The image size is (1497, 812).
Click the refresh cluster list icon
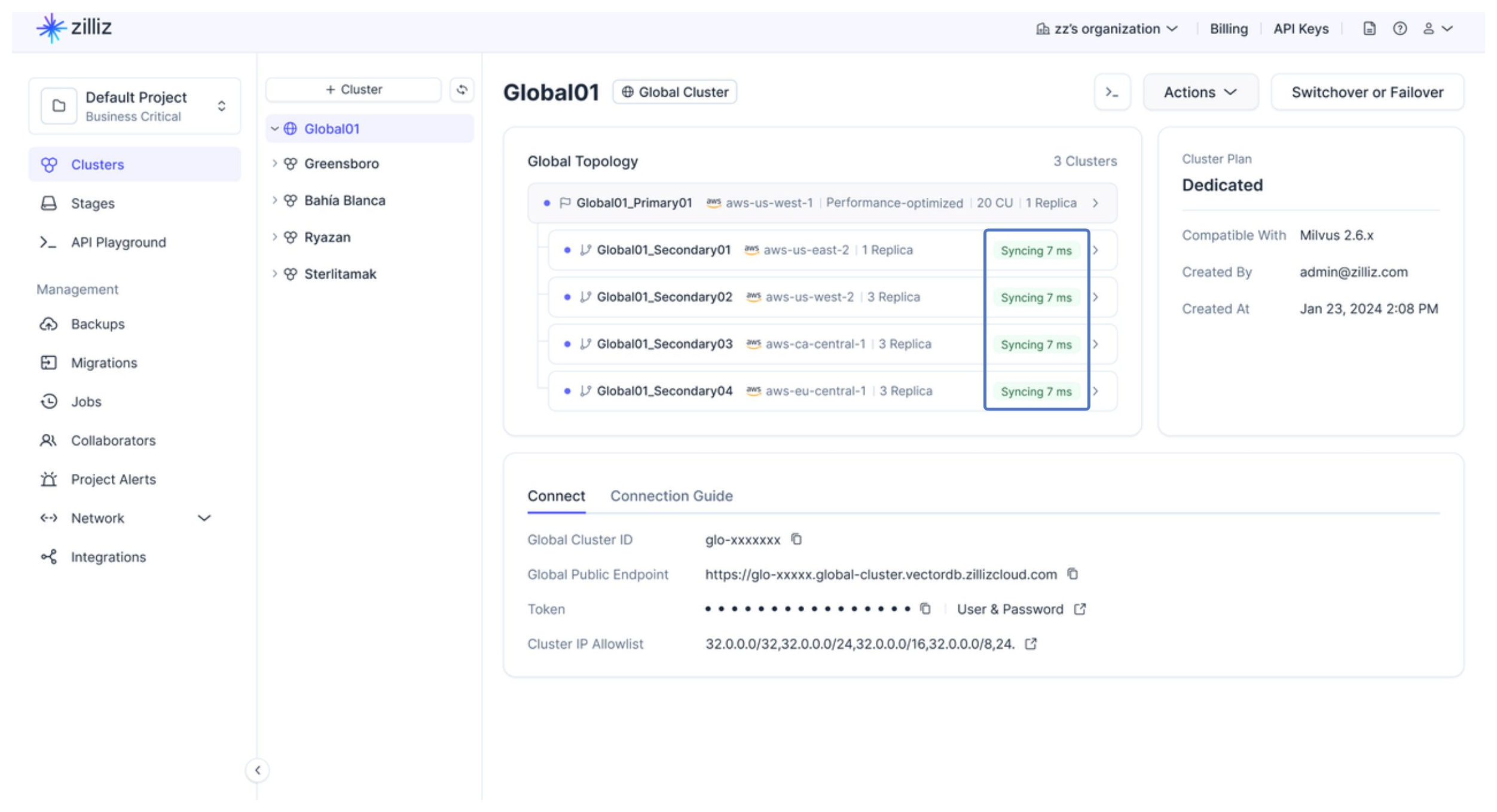point(462,90)
